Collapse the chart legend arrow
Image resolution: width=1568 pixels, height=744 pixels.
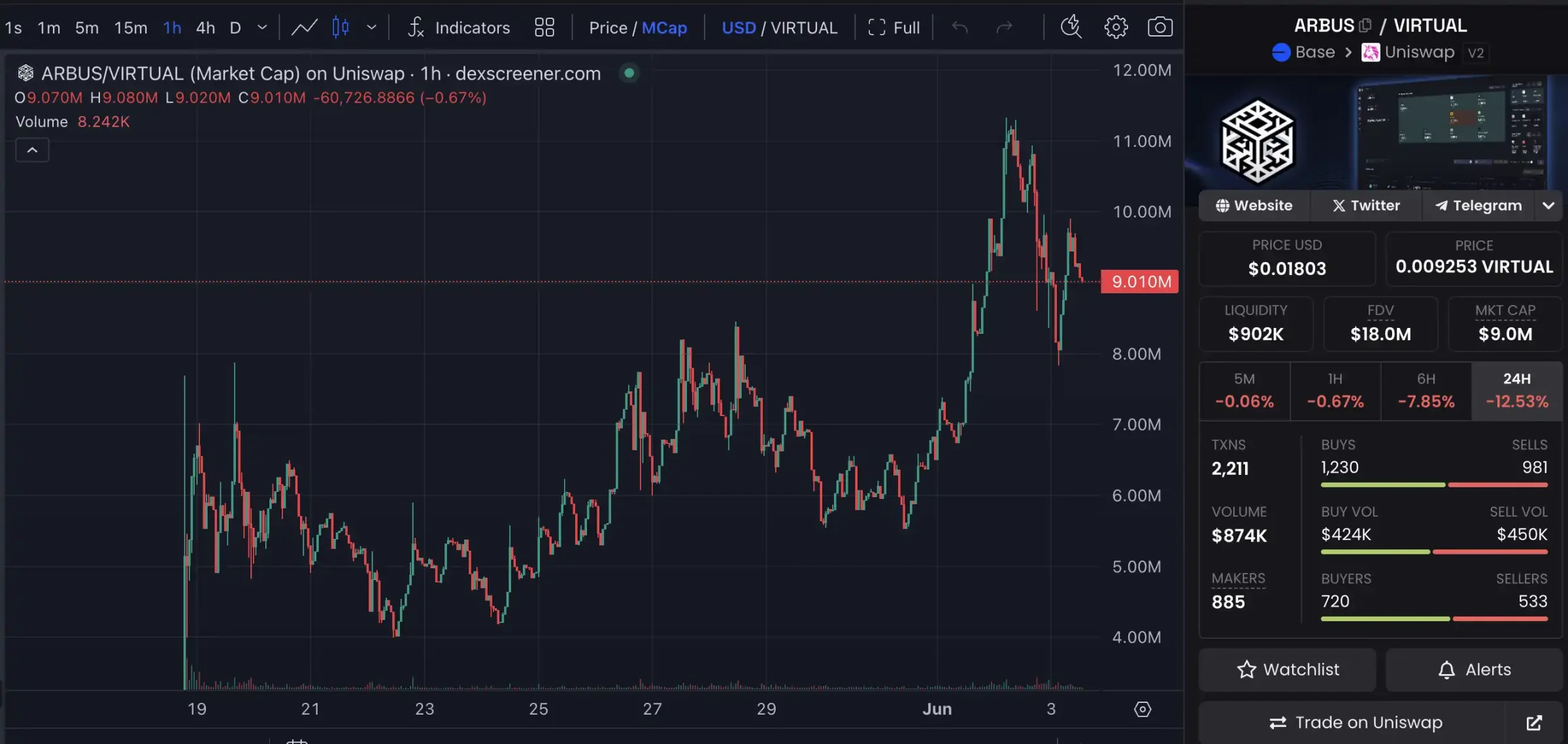(32, 150)
